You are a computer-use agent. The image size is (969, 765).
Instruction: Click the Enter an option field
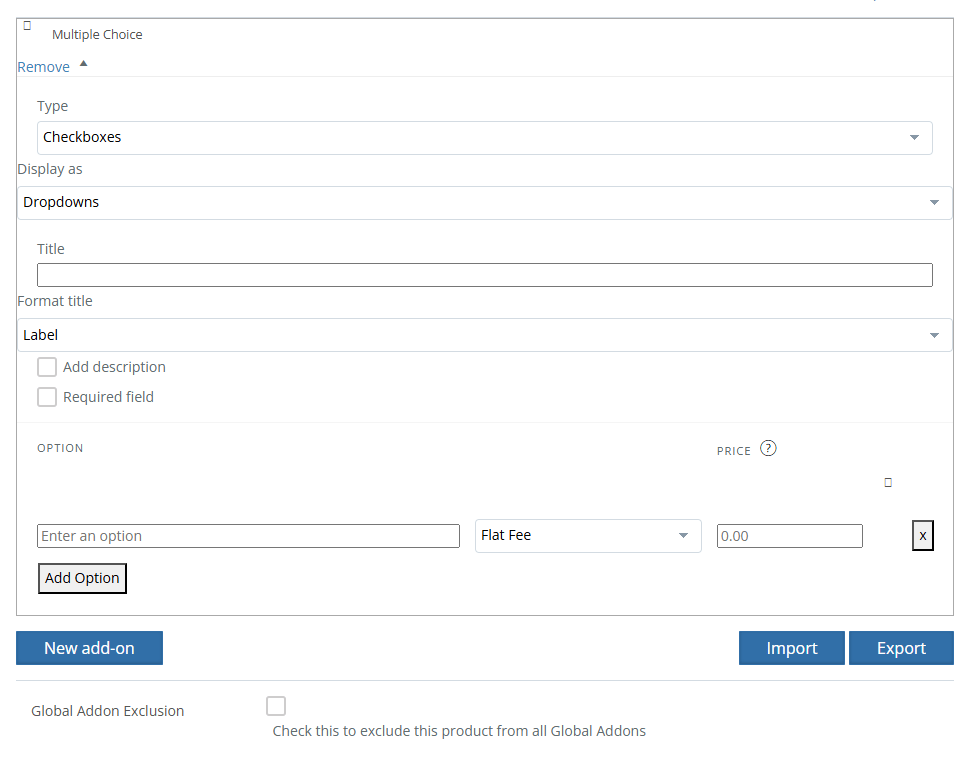pos(248,536)
